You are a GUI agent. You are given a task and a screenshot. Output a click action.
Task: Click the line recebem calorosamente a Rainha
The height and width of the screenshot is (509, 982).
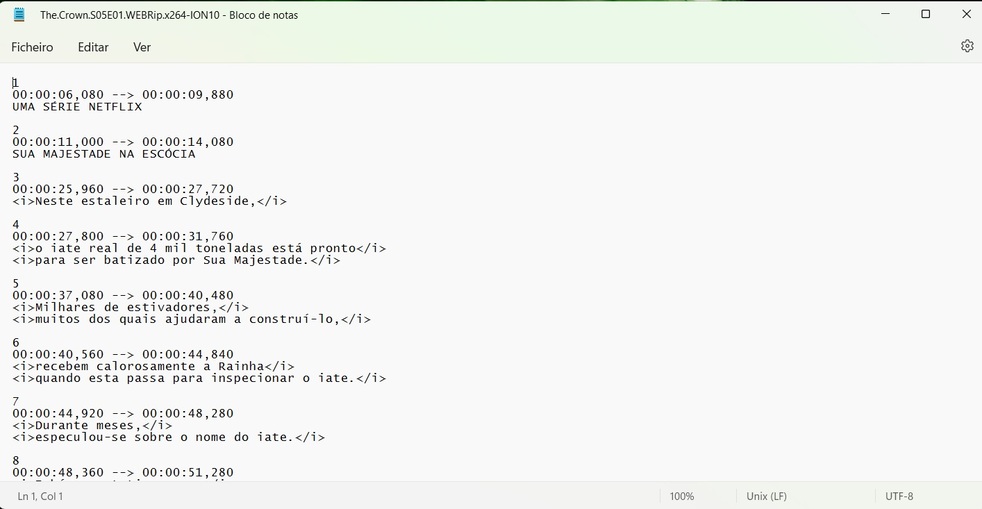pos(153,366)
